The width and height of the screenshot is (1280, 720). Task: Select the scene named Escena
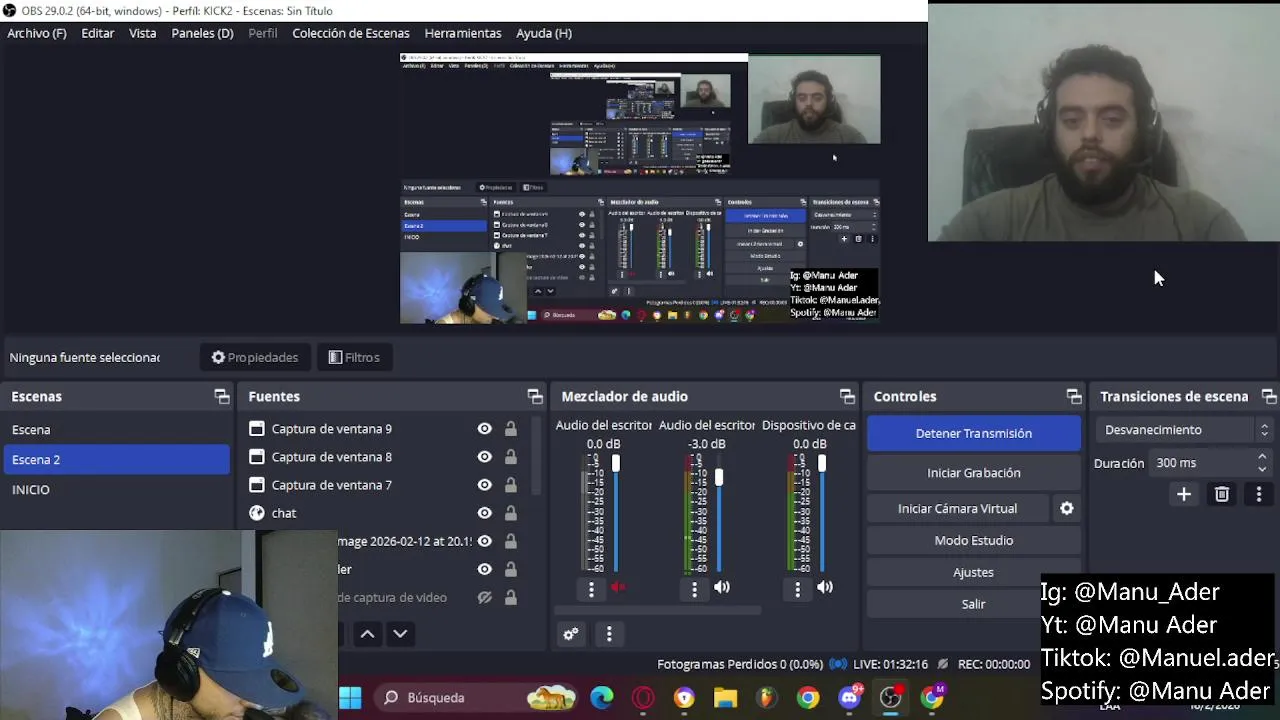coord(116,430)
